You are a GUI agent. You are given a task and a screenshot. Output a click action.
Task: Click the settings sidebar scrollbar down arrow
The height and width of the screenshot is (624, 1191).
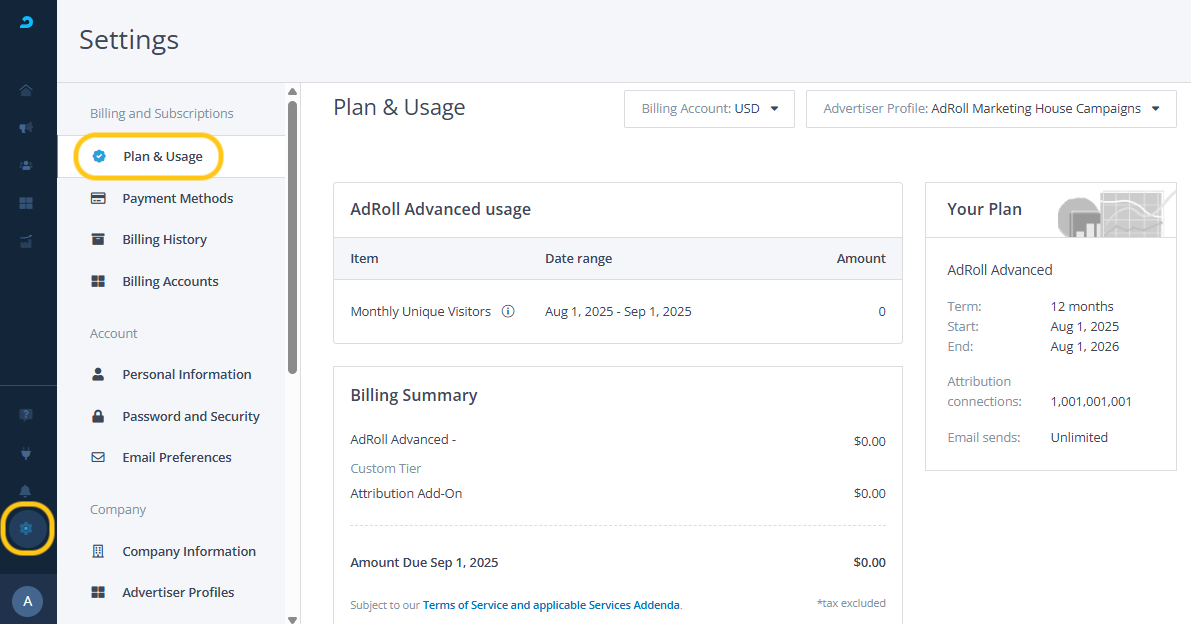(x=292, y=618)
